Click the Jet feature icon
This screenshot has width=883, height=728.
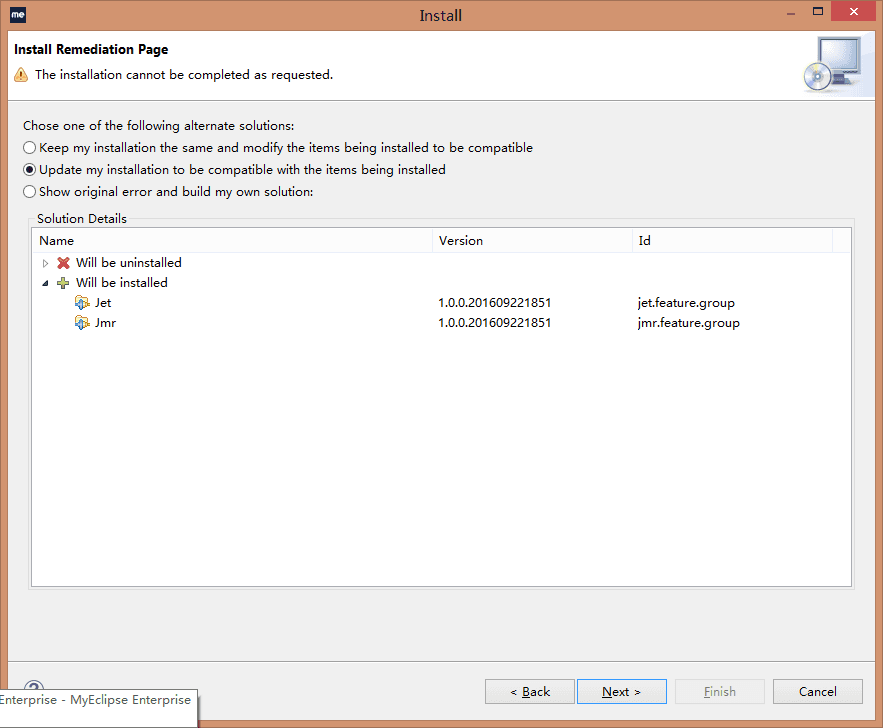click(x=82, y=303)
